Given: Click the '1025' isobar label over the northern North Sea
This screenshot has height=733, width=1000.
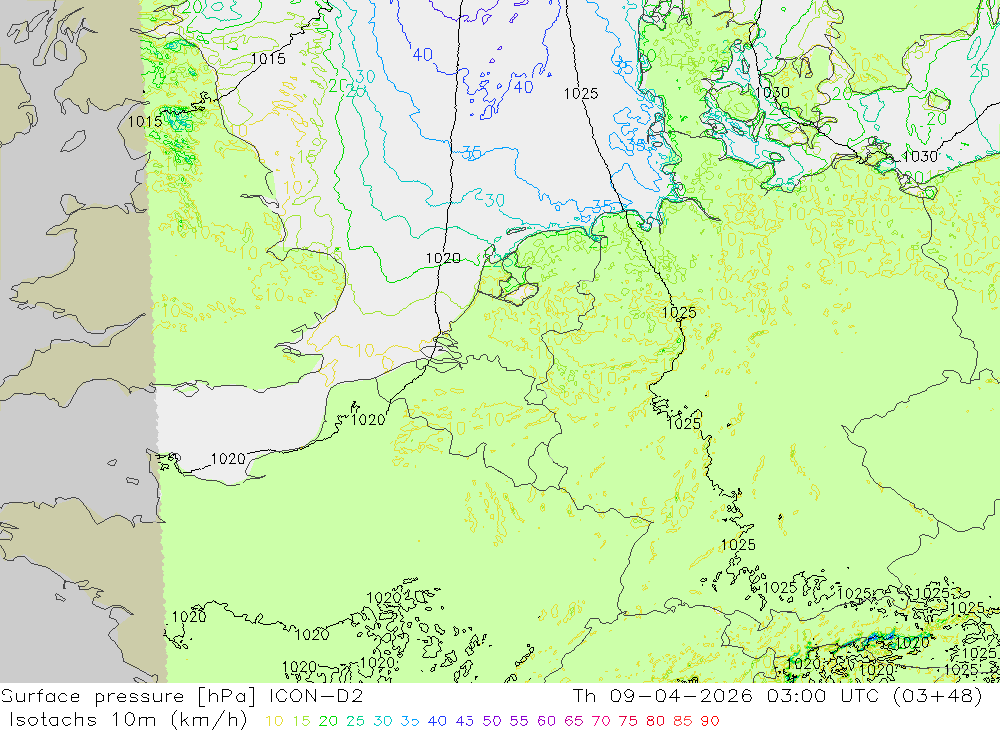Looking at the screenshot, I should pyautogui.click(x=581, y=94).
